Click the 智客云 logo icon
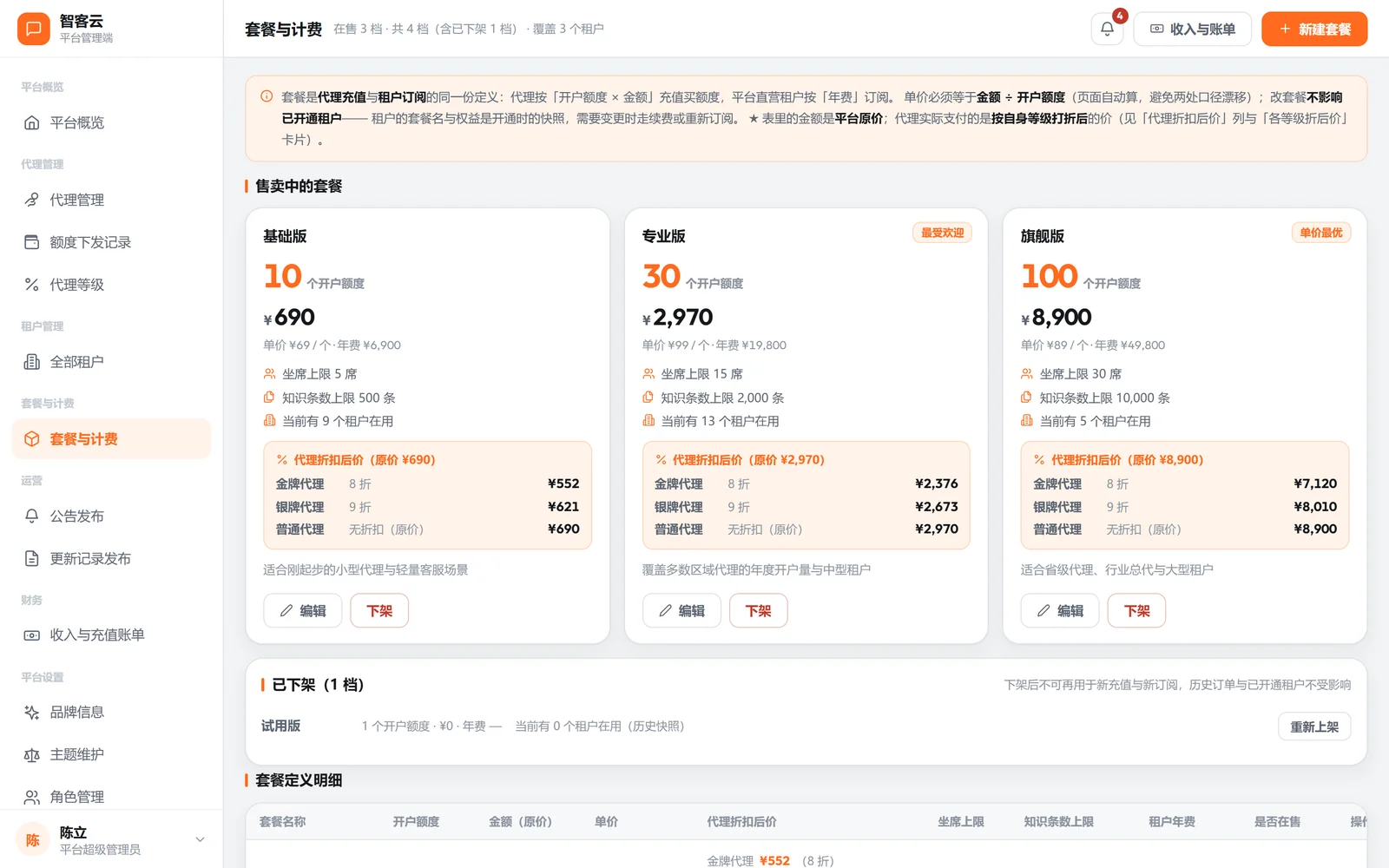This screenshot has width=1389, height=868. point(33,29)
